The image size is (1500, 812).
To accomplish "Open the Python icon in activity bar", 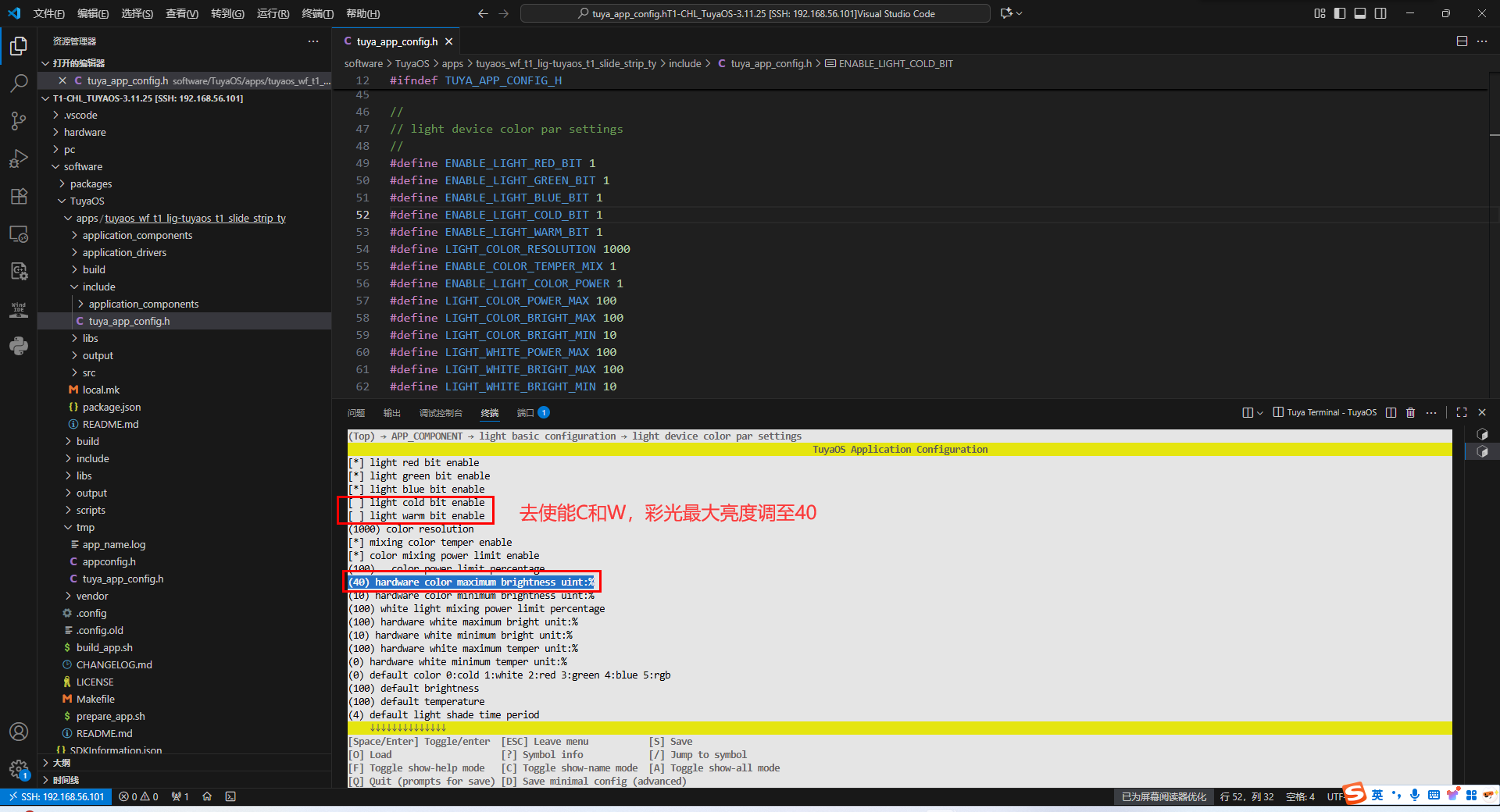I will coord(19,346).
